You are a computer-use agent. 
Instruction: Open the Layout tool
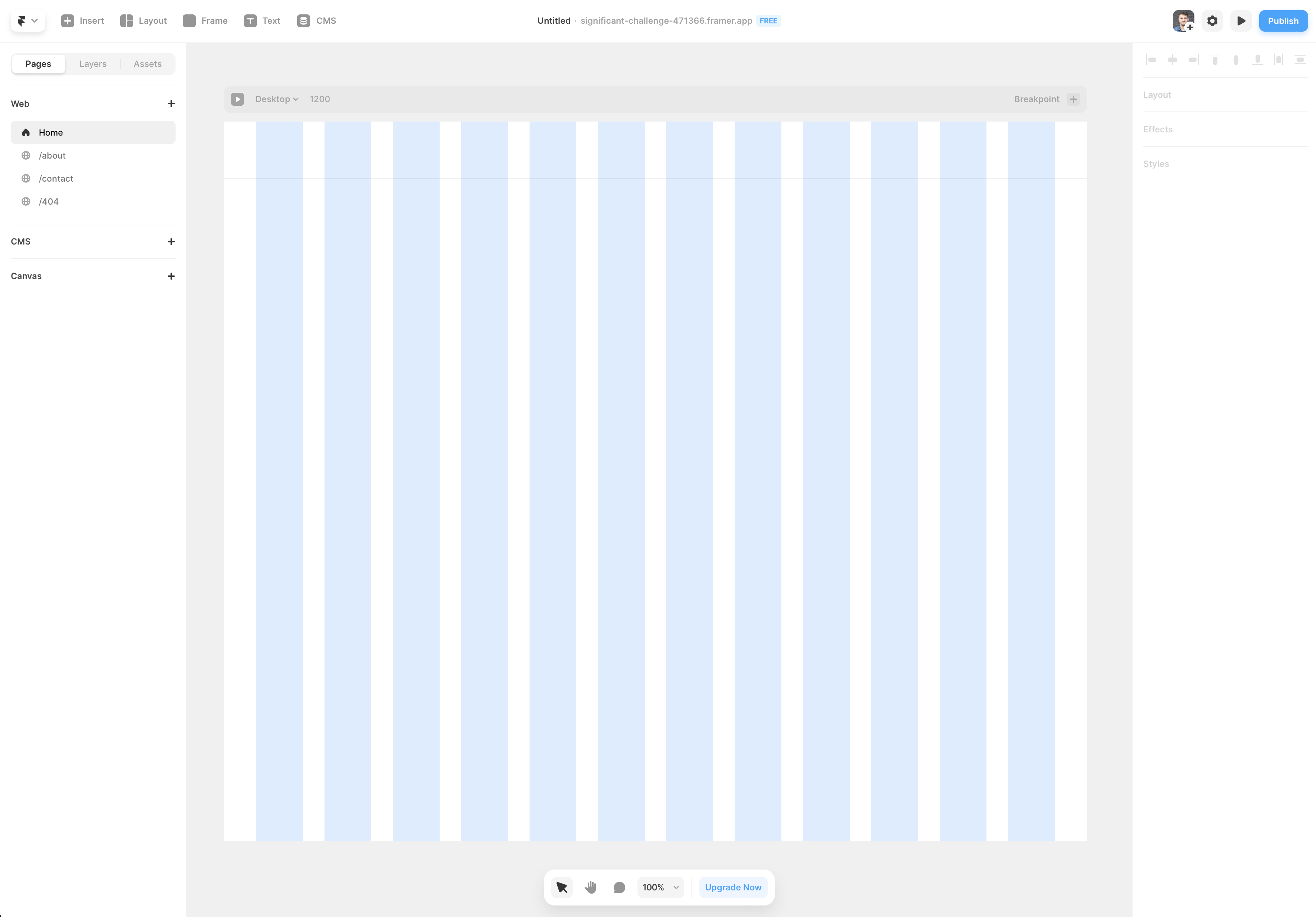pyautogui.click(x=143, y=20)
